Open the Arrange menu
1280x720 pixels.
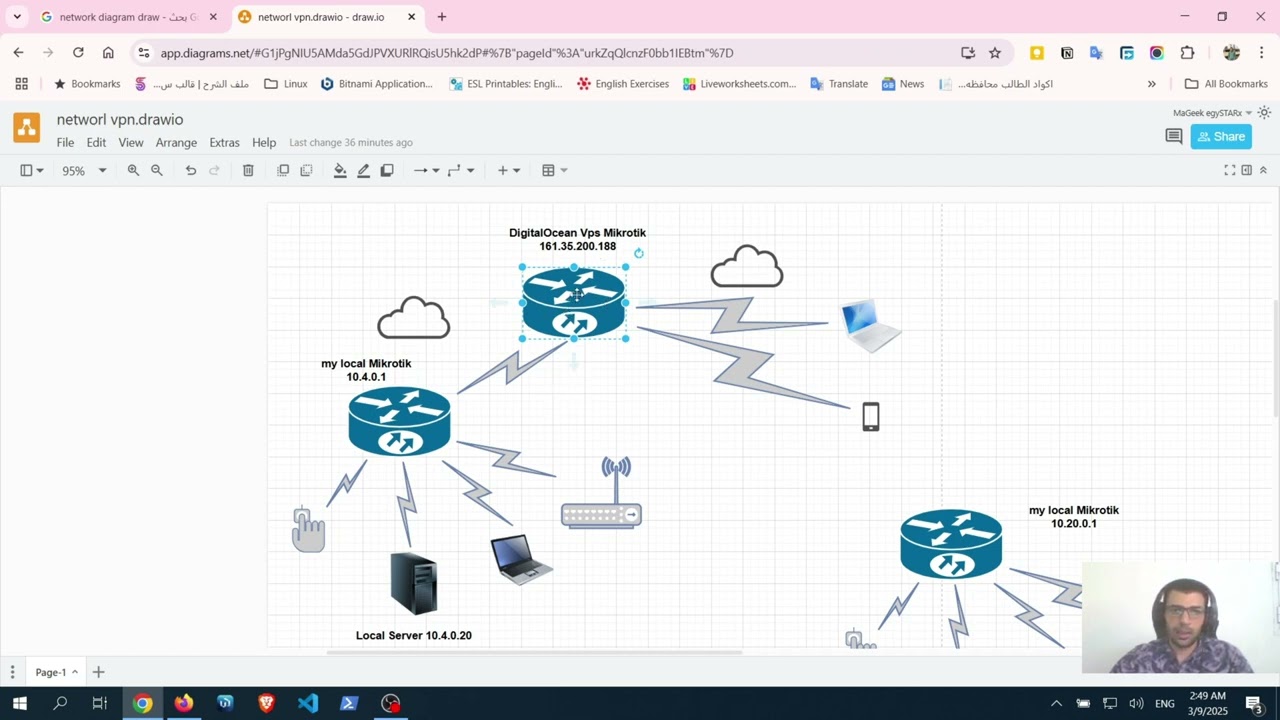[176, 143]
